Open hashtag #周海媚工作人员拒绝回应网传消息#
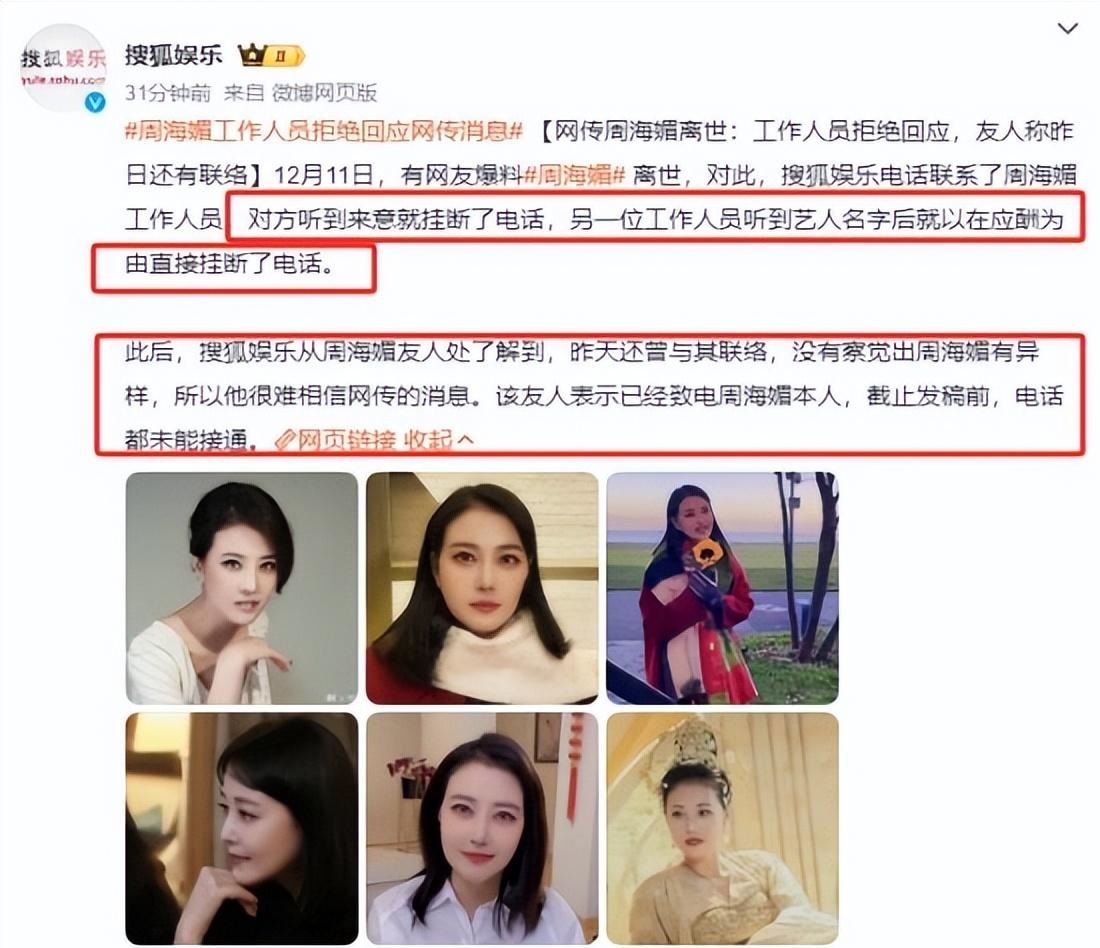The height and width of the screenshot is (948, 1100). pyautogui.click(x=324, y=131)
